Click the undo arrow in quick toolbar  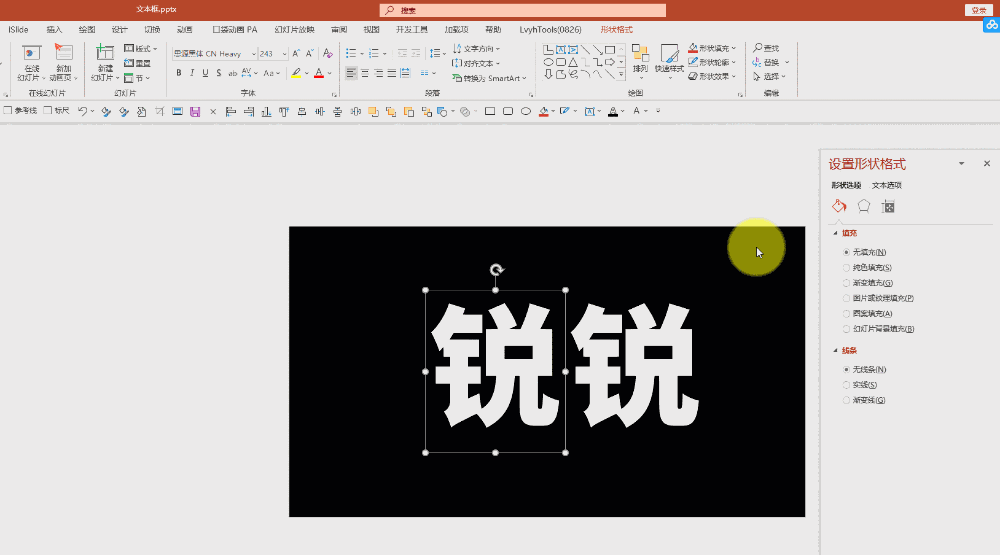pyautogui.click(x=82, y=111)
